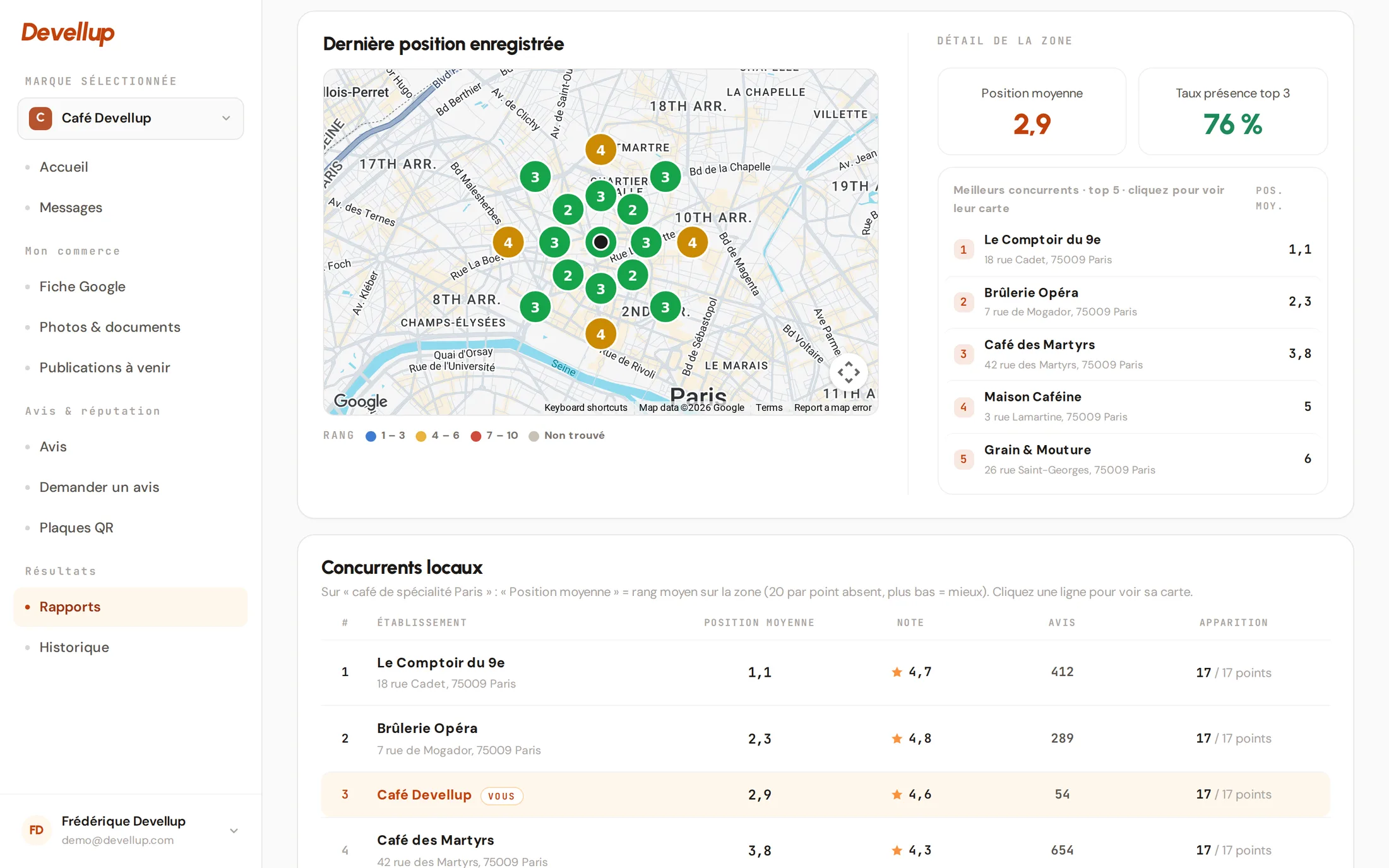Image resolution: width=1389 pixels, height=868 pixels.
Task: Click the star rating 4,6 for Café Devellup
Action: point(911,795)
